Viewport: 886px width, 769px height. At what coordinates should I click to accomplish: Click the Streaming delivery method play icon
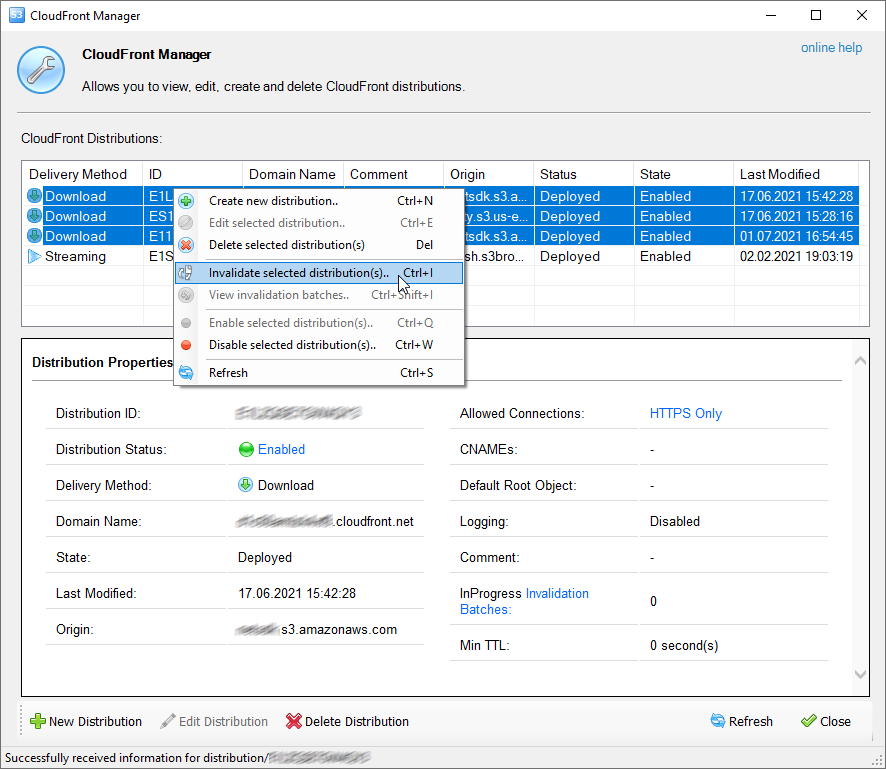click(x=34, y=257)
